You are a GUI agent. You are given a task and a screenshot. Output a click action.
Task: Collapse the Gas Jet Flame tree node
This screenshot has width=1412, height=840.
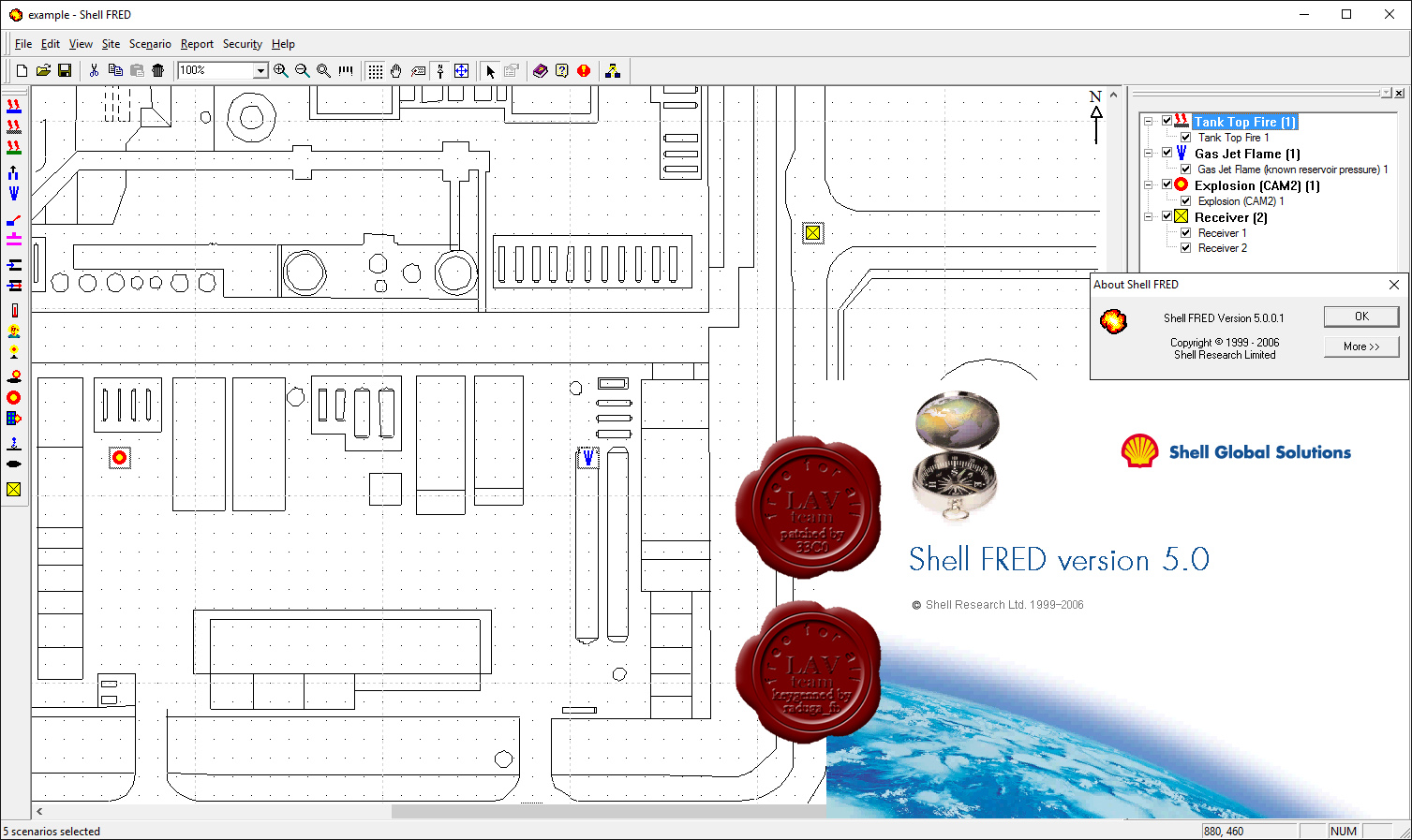1148,154
